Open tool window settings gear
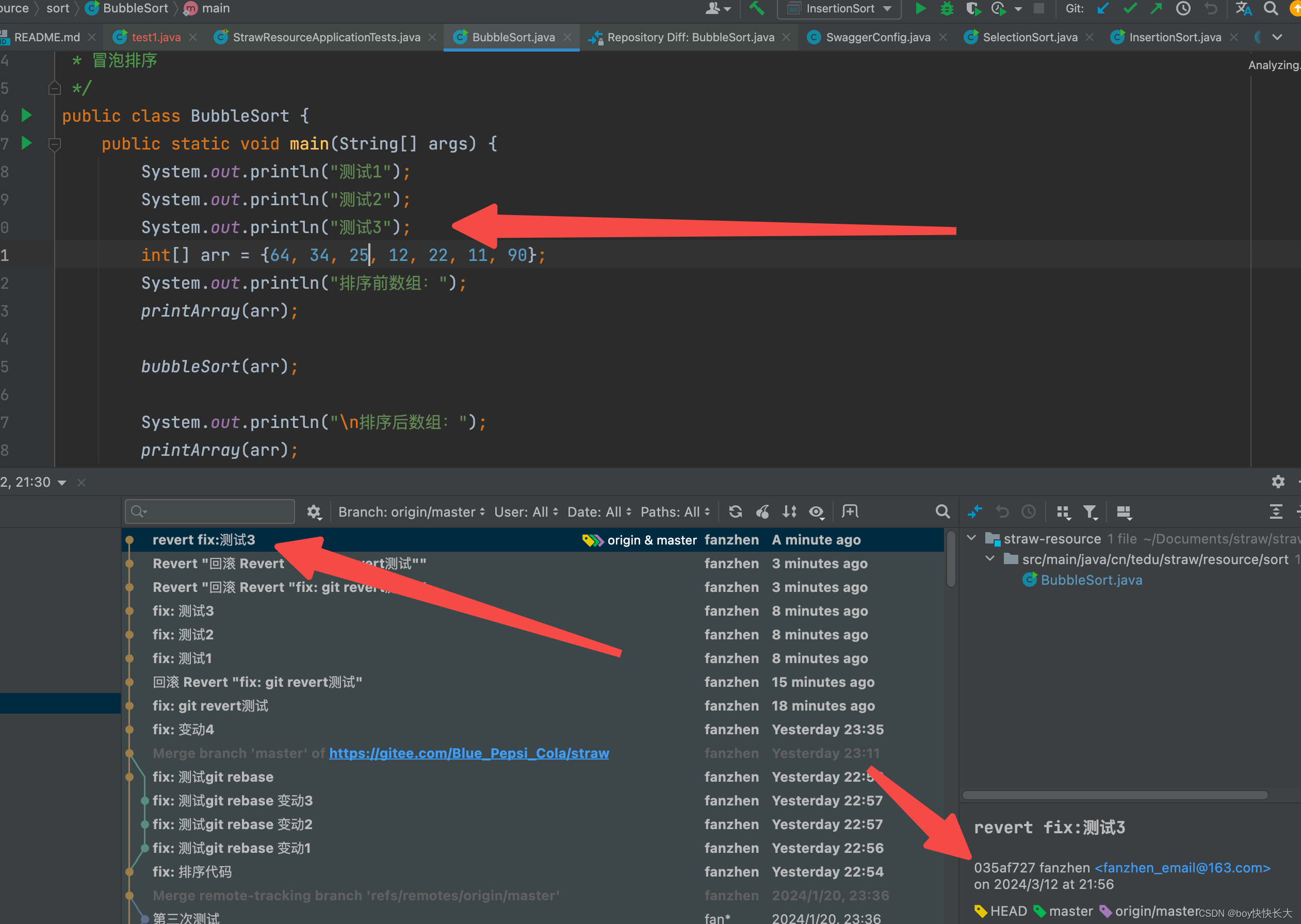 [x=1278, y=482]
